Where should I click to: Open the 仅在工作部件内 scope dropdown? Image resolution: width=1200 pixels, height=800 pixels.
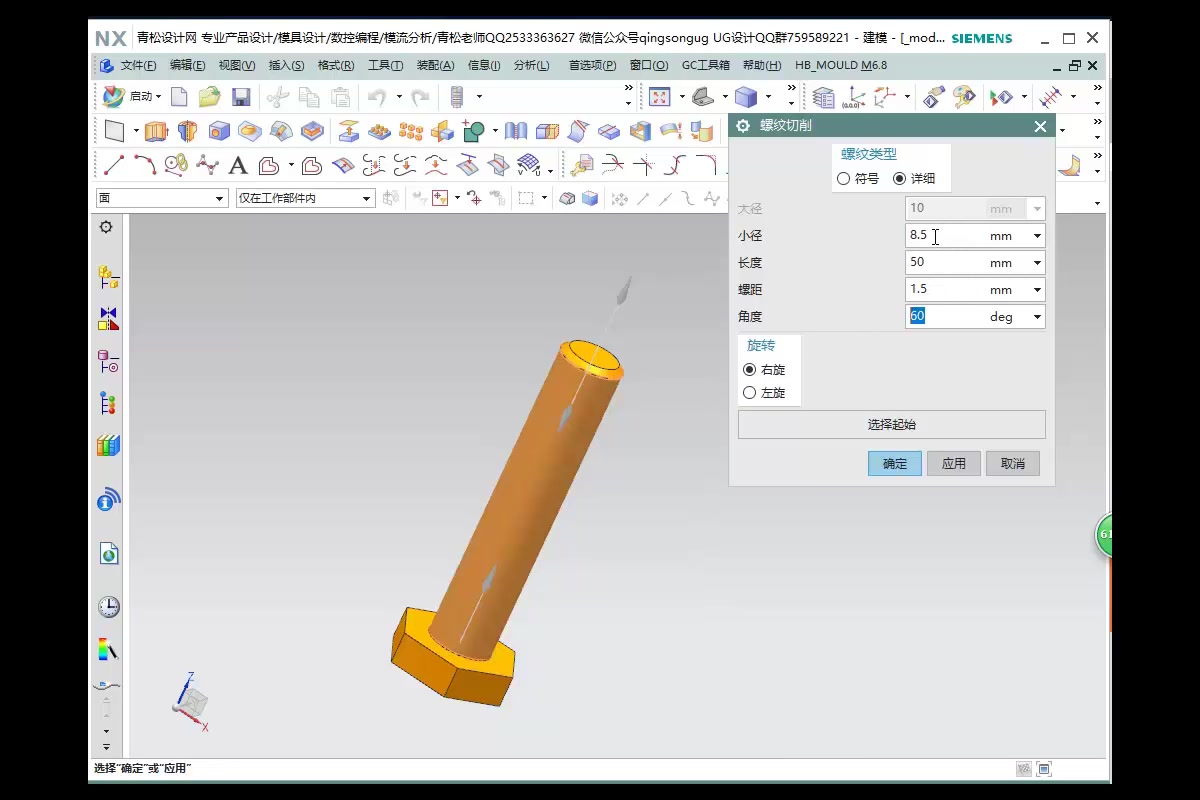[305, 198]
